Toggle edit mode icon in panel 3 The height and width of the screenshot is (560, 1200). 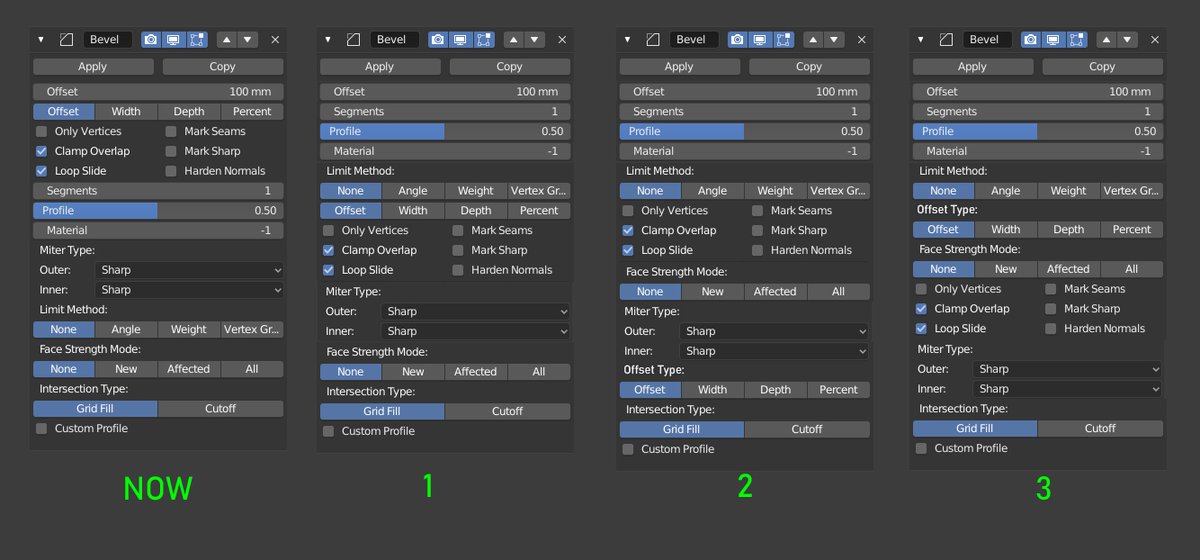pyautogui.click(x=1075, y=40)
